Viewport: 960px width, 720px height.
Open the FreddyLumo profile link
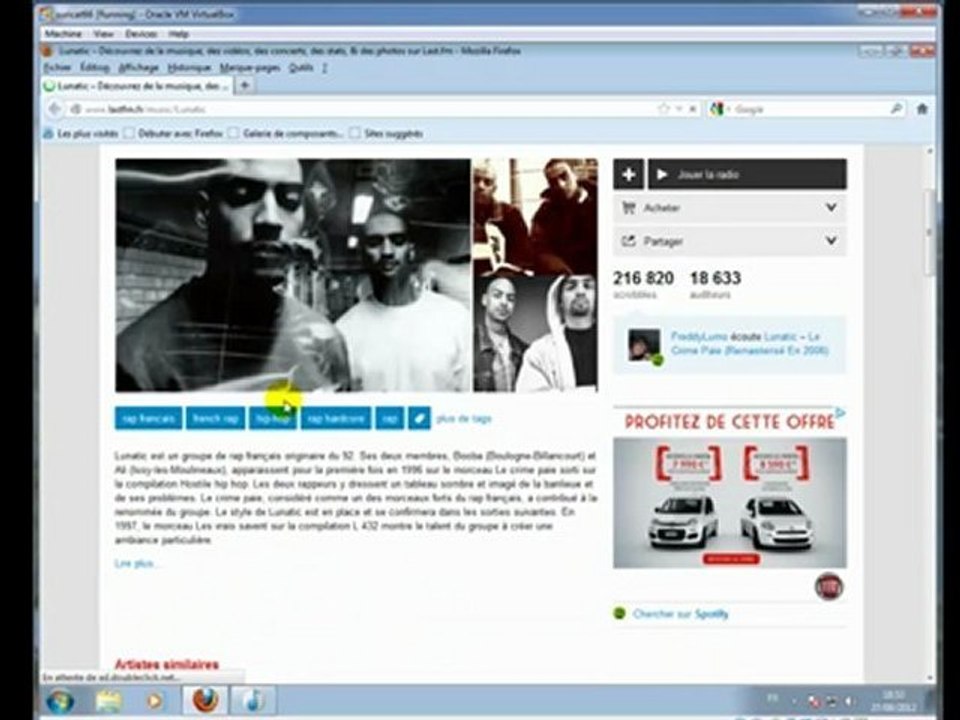pos(699,336)
